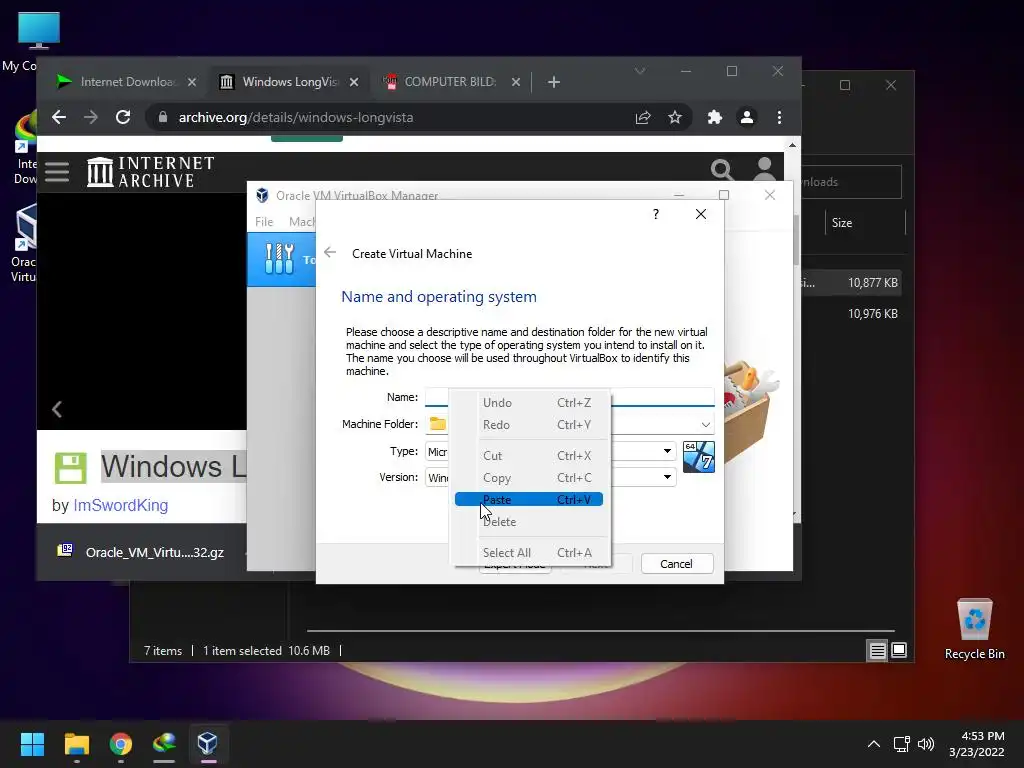Pick Delete in the context menu
The width and height of the screenshot is (1024, 768).
528,522
